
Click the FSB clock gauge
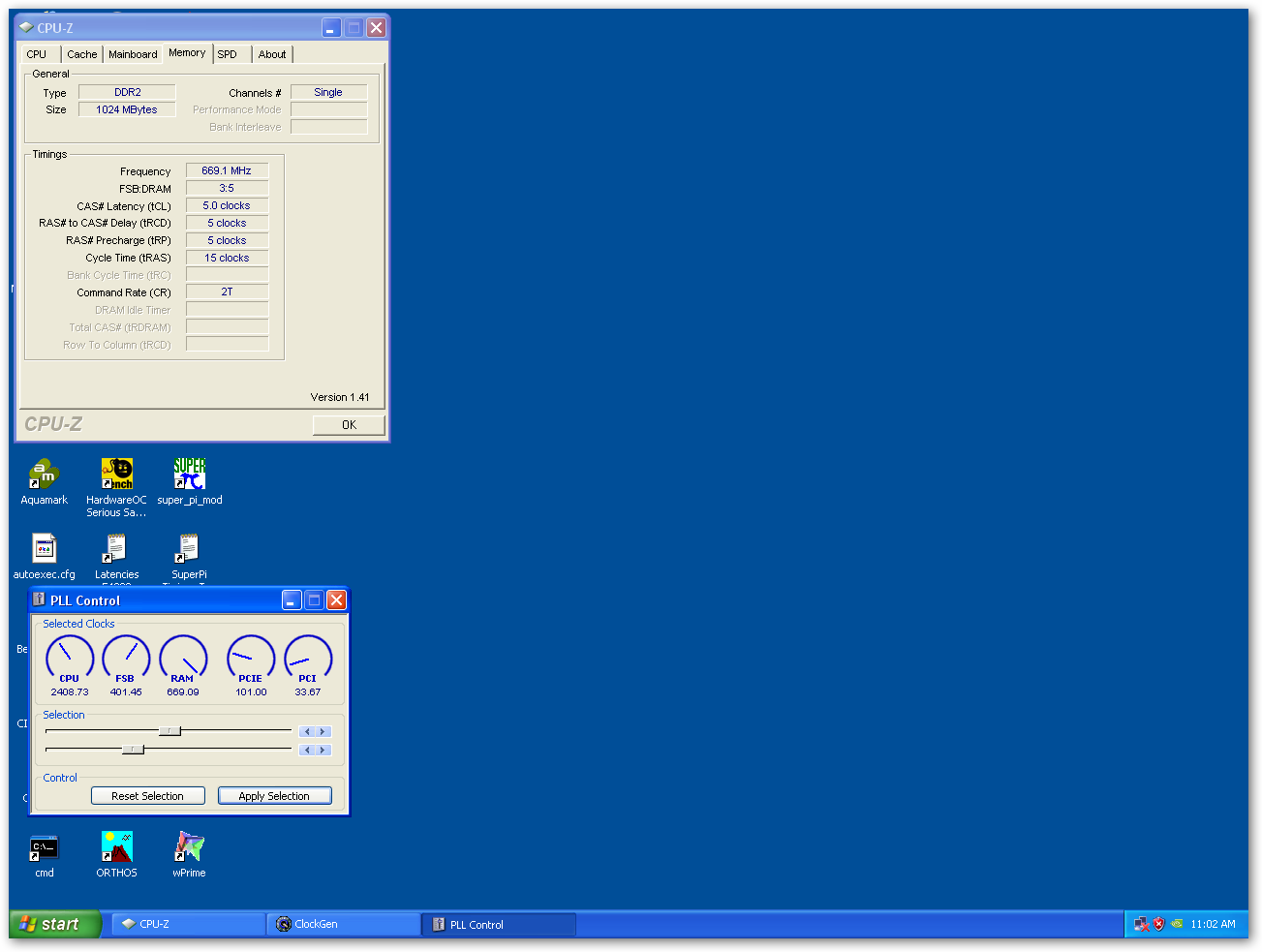coord(126,659)
